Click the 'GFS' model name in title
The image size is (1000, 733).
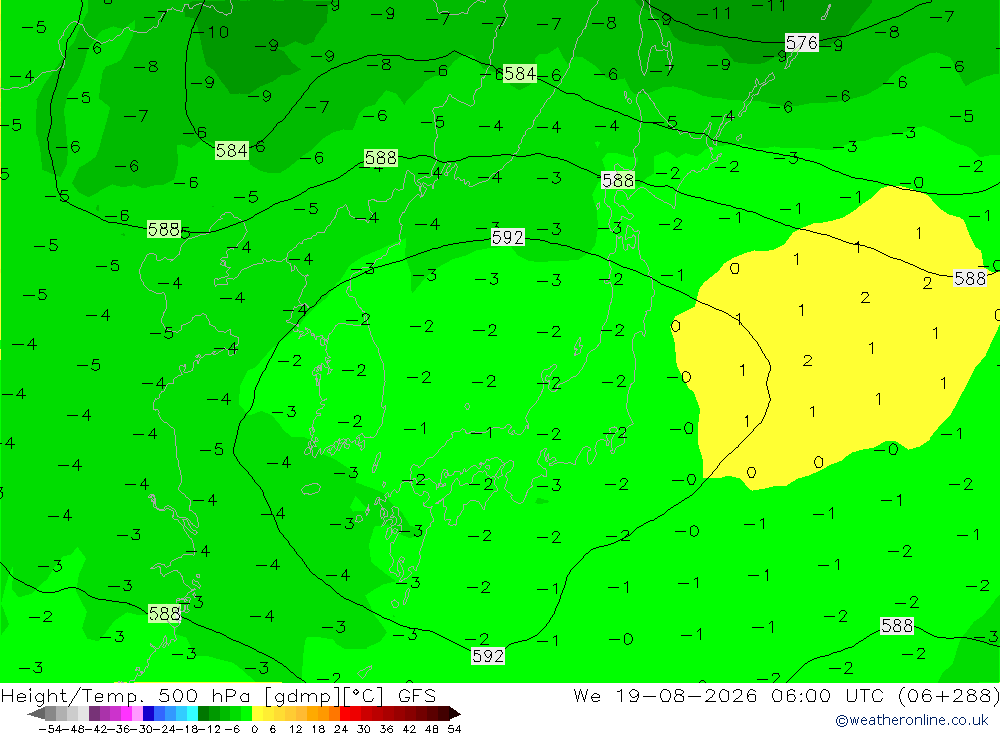(417, 695)
